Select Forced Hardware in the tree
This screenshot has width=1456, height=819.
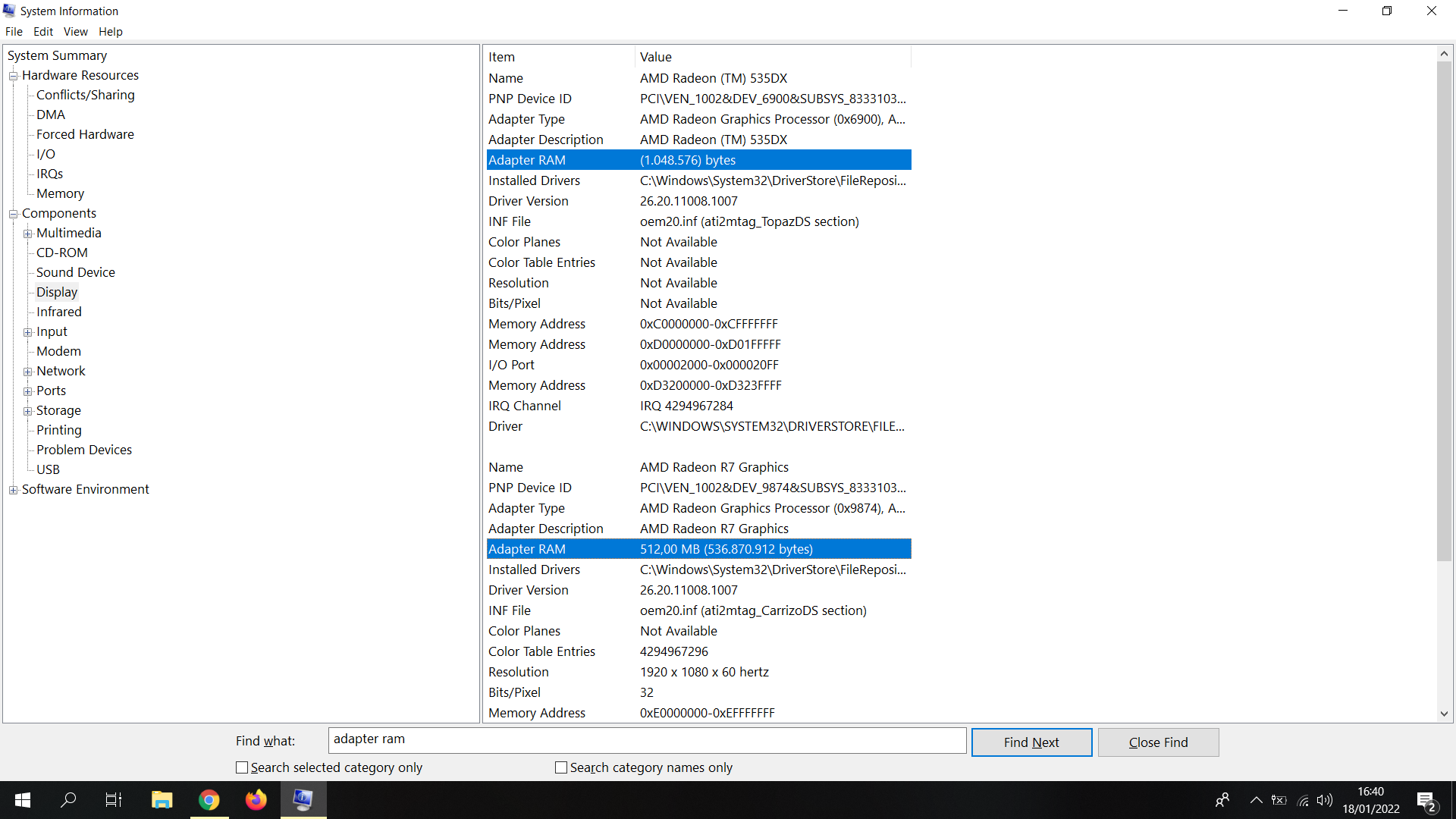pyautogui.click(x=85, y=134)
